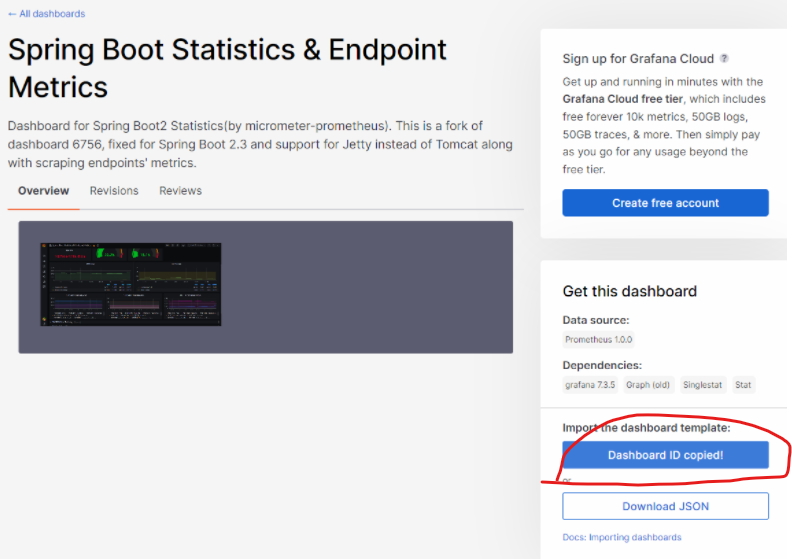Click the Graph (old) dependency tag
The height and width of the screenshot is (559, 792).
pyautogui.click(x=648, y=385)
